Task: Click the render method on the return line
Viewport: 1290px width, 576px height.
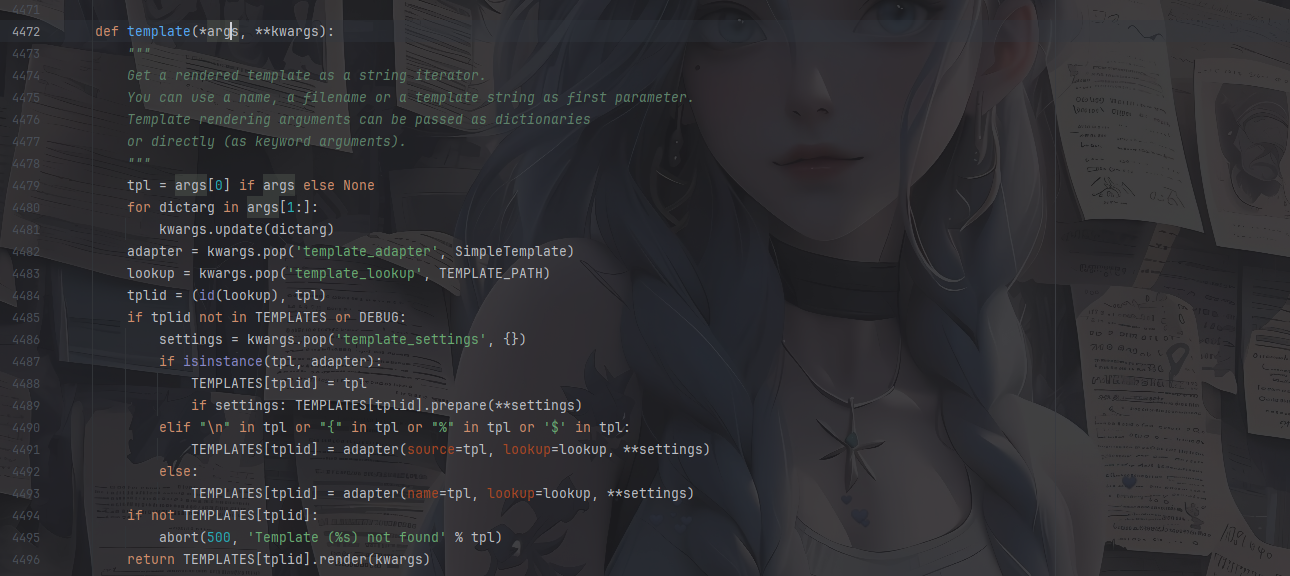Action: (x=342, y=560)
